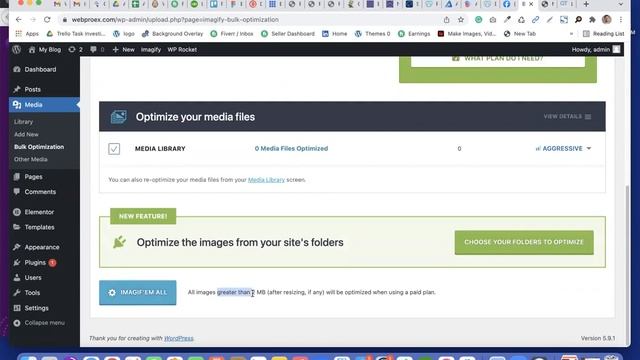Open the Chrome profile avatar

607,20
